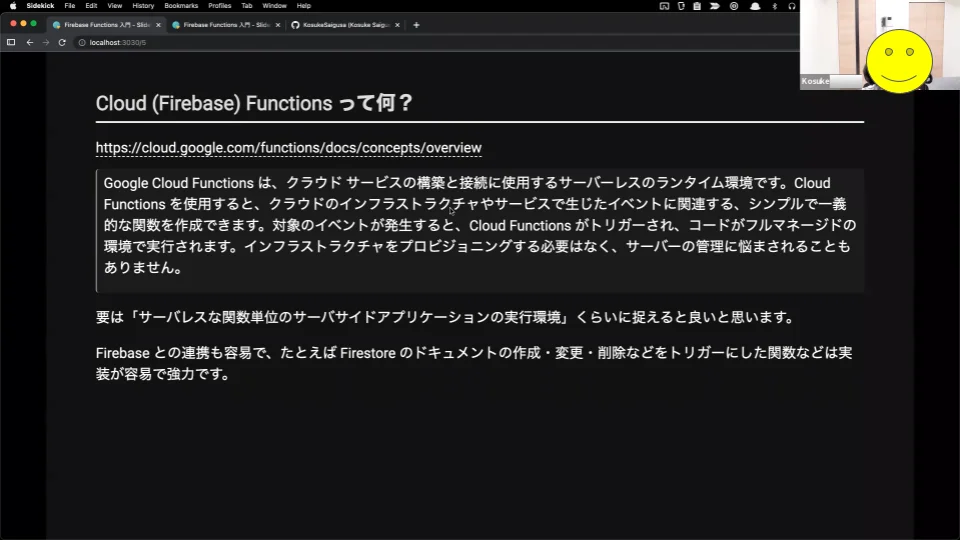Switch to the KosukeSaigusa GitHub tab
960x540 pixels.
(343, 24)
